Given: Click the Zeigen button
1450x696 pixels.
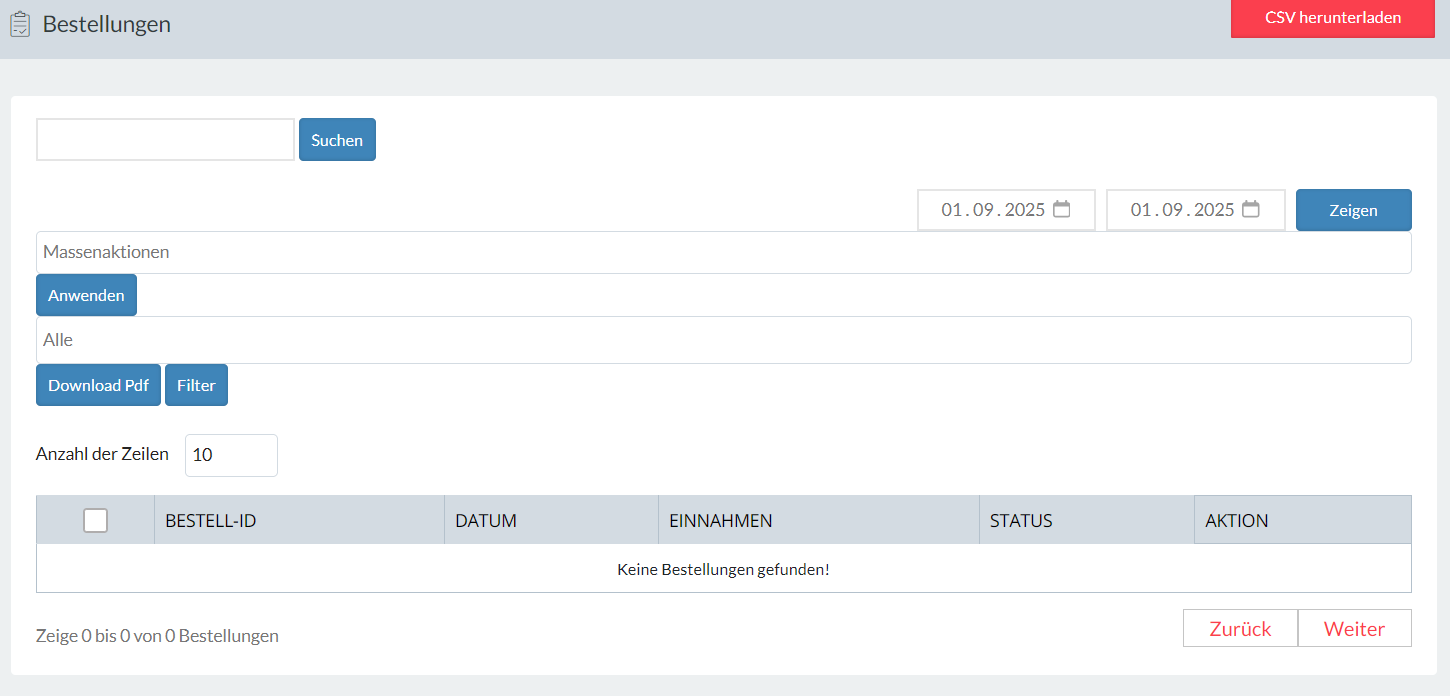Looking at the screenshot, I should click(x=1353, y=210).
